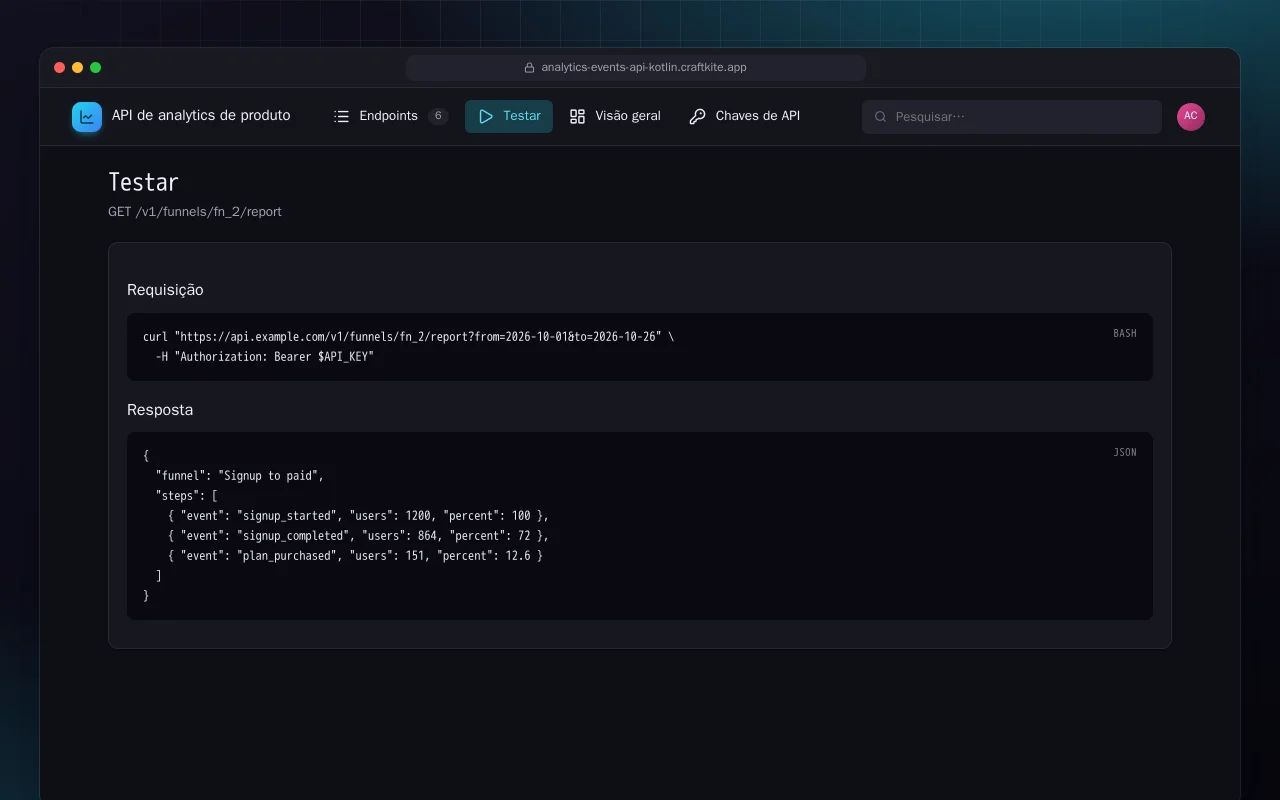Screen dimensions: 1280x800
Task: Close the window with red button
Action: click(x=60, y=68)
